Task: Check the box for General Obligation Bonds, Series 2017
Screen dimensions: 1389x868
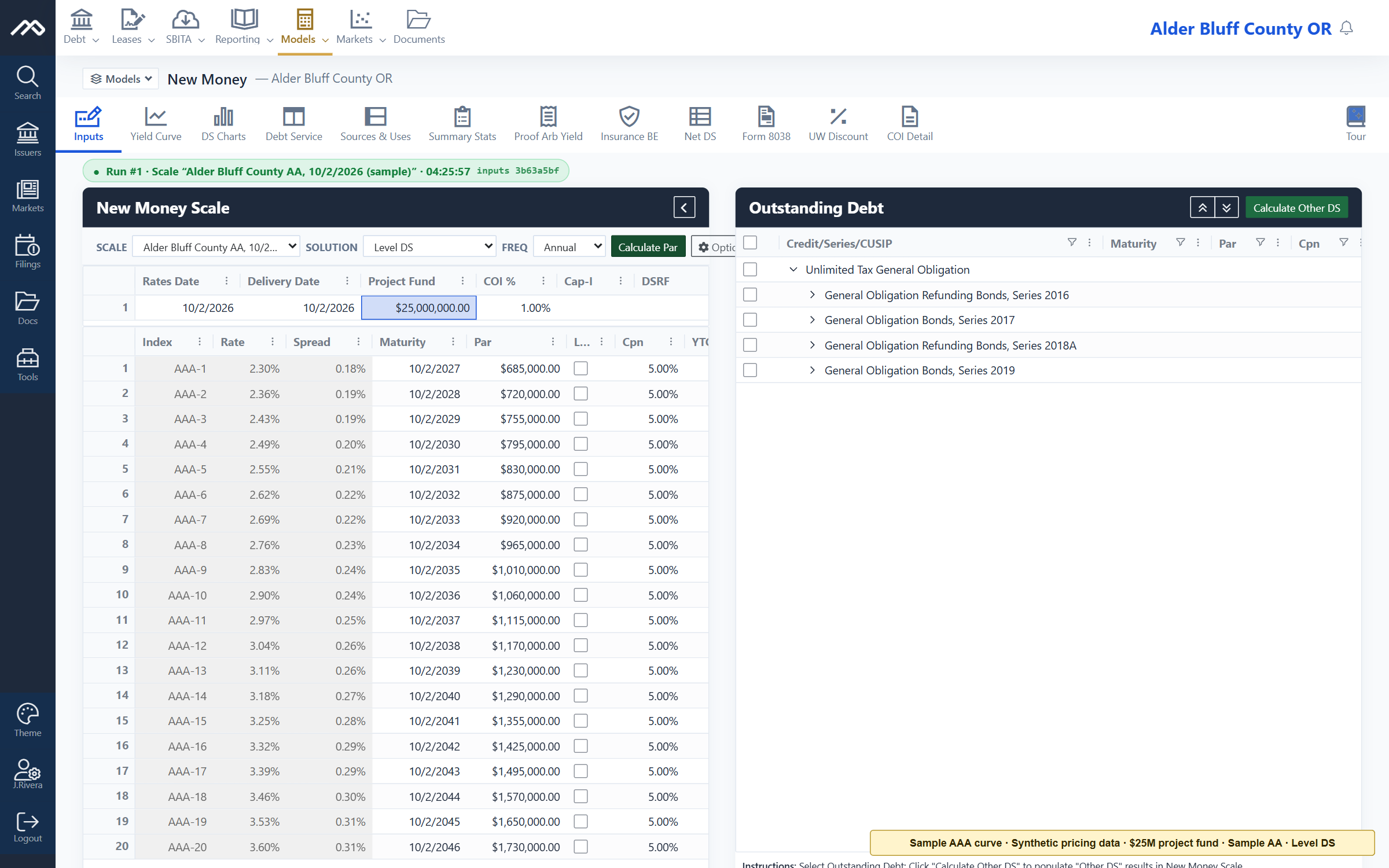Action: 750,320
